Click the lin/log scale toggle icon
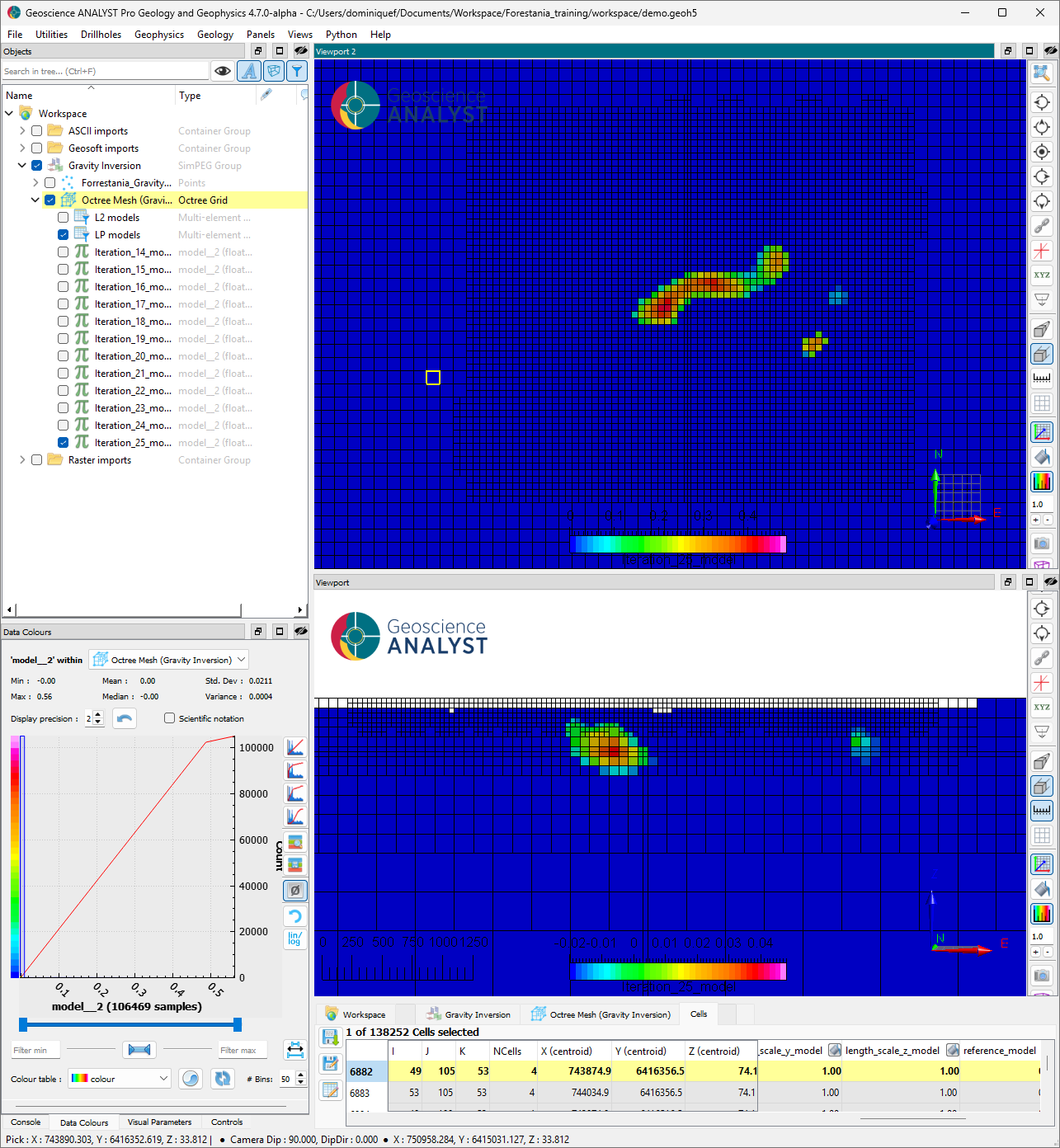The image size is (1060, 1148). [294, 939]
